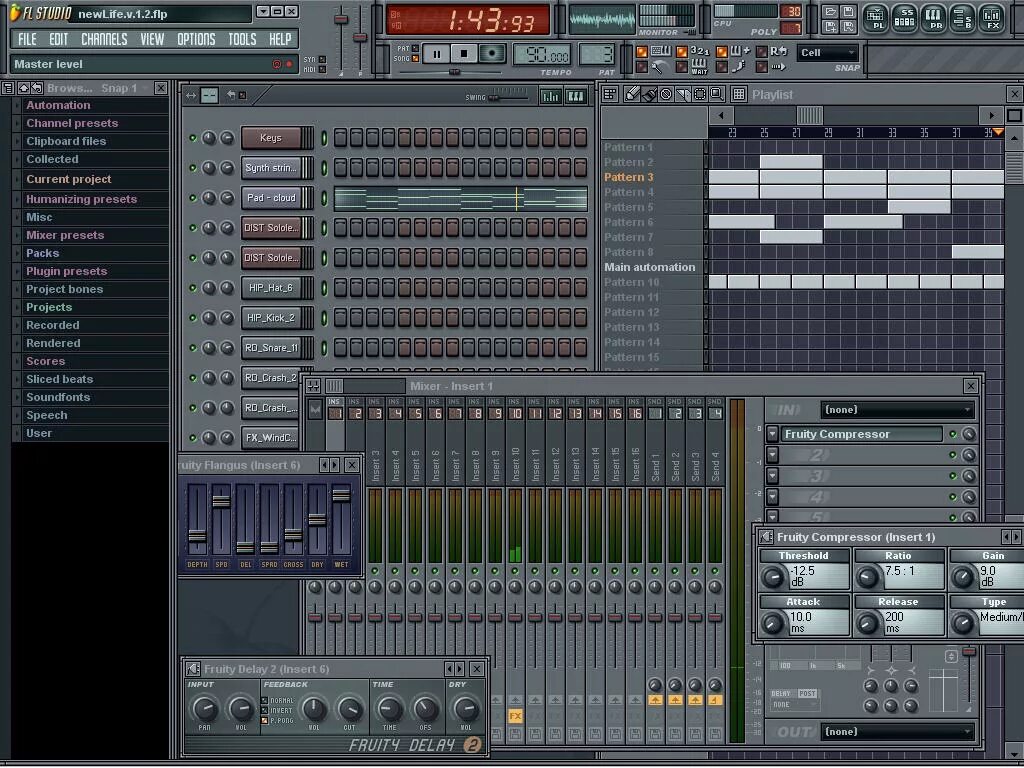Select the RD_Snare_11 channel button
This screenshot has height=768, width=1024.
[271, 348]
